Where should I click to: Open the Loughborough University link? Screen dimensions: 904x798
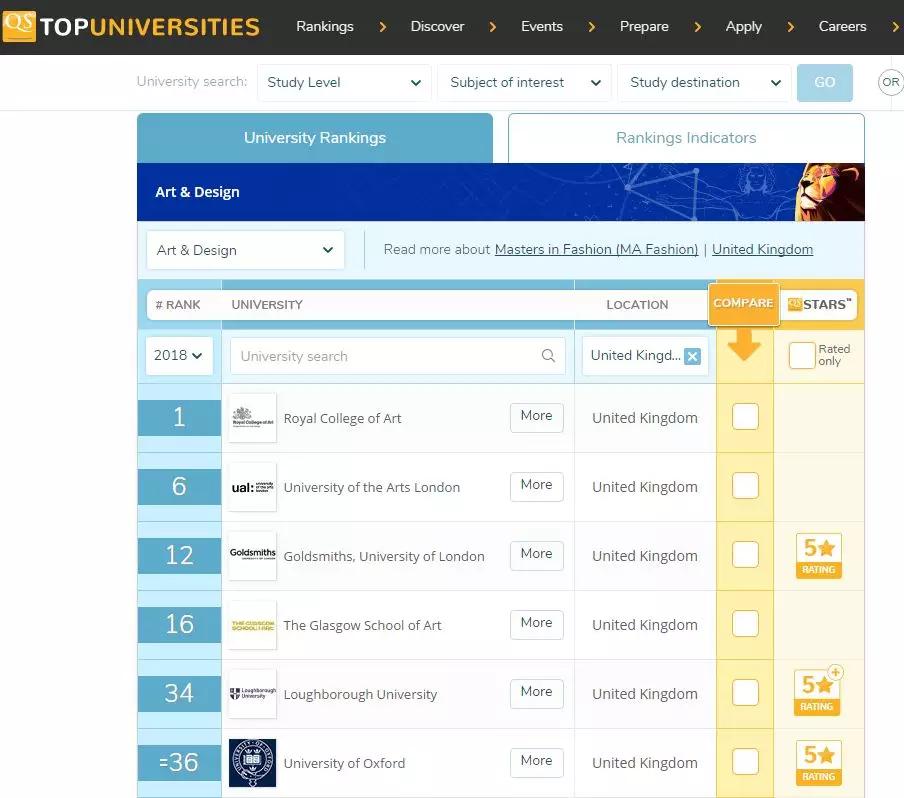pyautogui.click(x=360, y=695)
